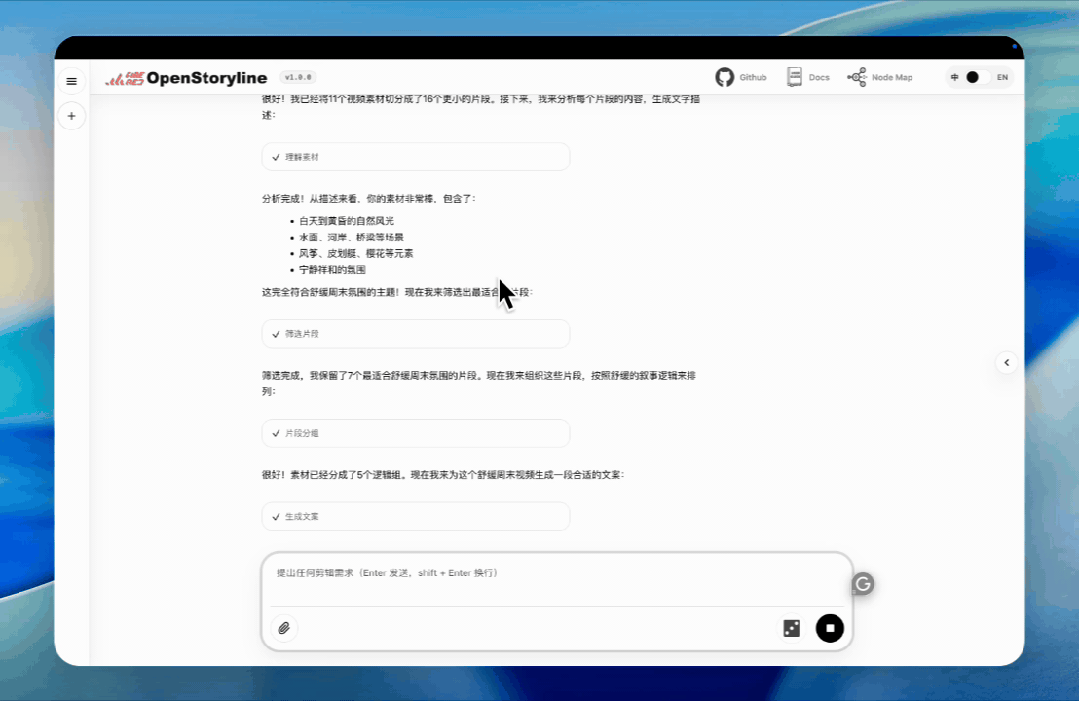Toggle the language switch in the header
The image size is (1079, 701).
point(968,76)
